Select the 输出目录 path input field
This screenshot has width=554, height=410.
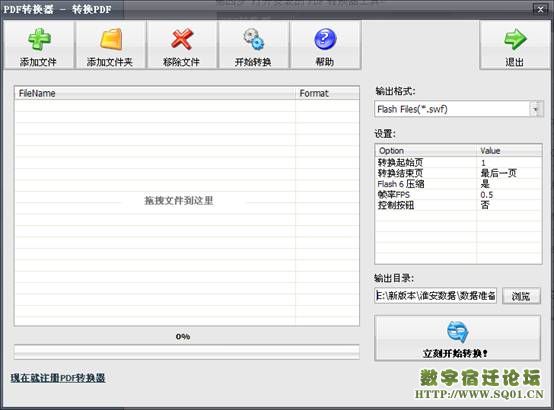pyautogui.click(x=435, y=295)
